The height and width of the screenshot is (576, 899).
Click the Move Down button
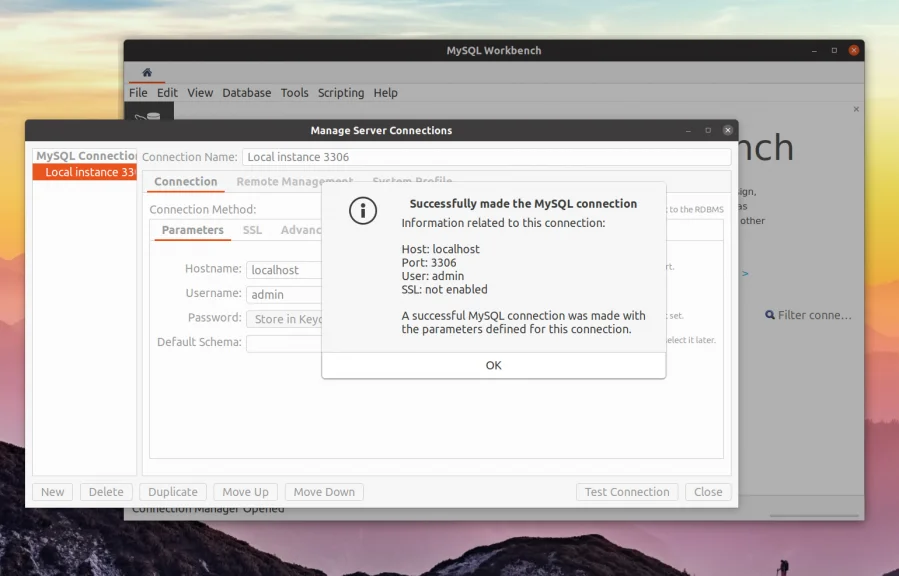pyautogui.click(x=323, y=491)
